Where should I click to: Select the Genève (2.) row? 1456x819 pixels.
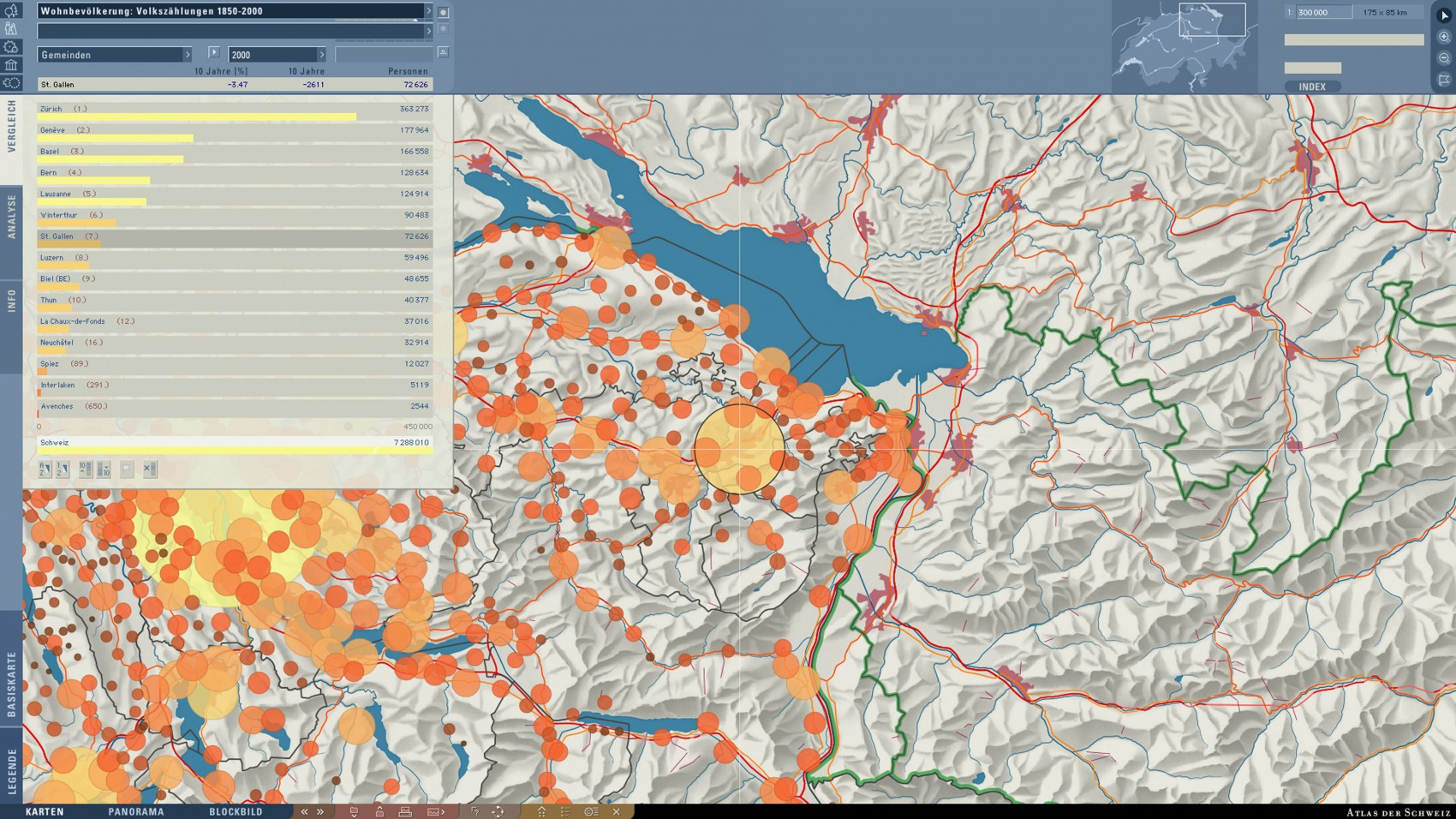235,133
